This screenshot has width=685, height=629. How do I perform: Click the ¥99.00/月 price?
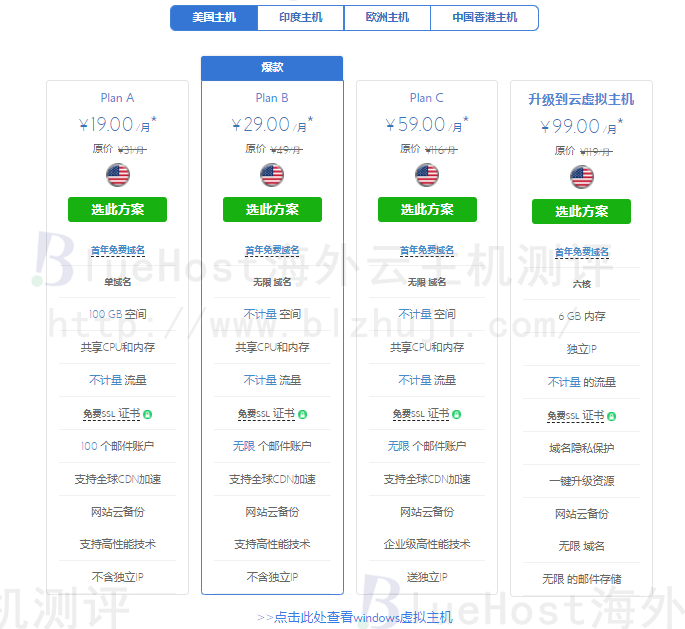[x=581, y=126]
